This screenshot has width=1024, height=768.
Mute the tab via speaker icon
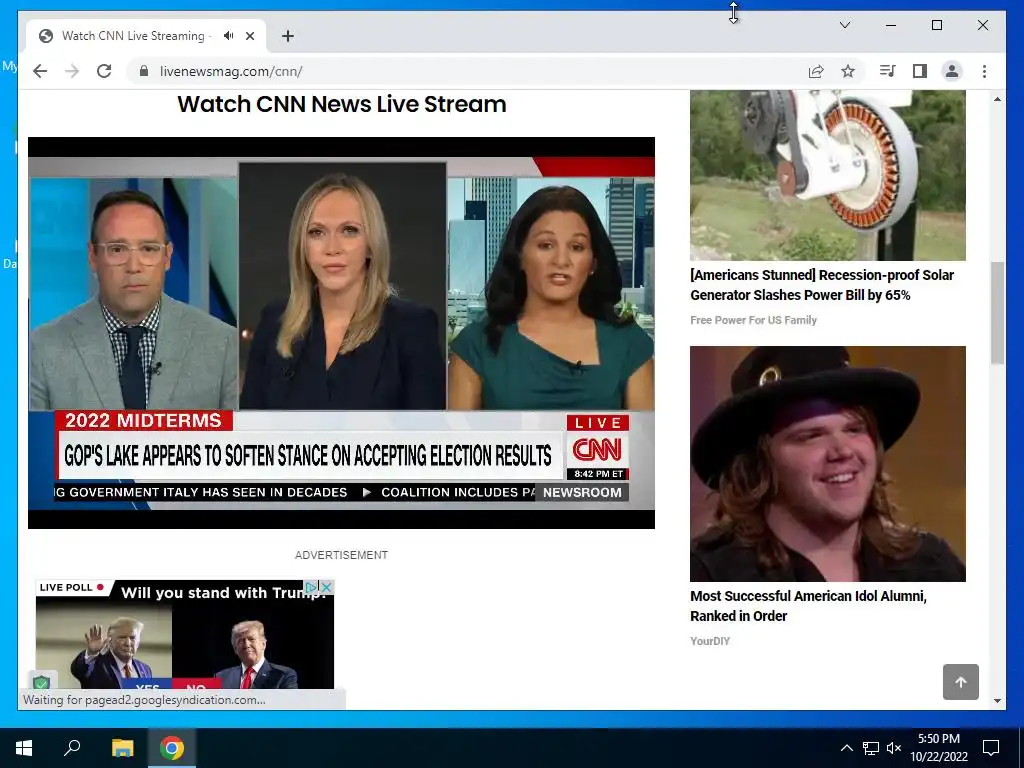click(229, 36)
